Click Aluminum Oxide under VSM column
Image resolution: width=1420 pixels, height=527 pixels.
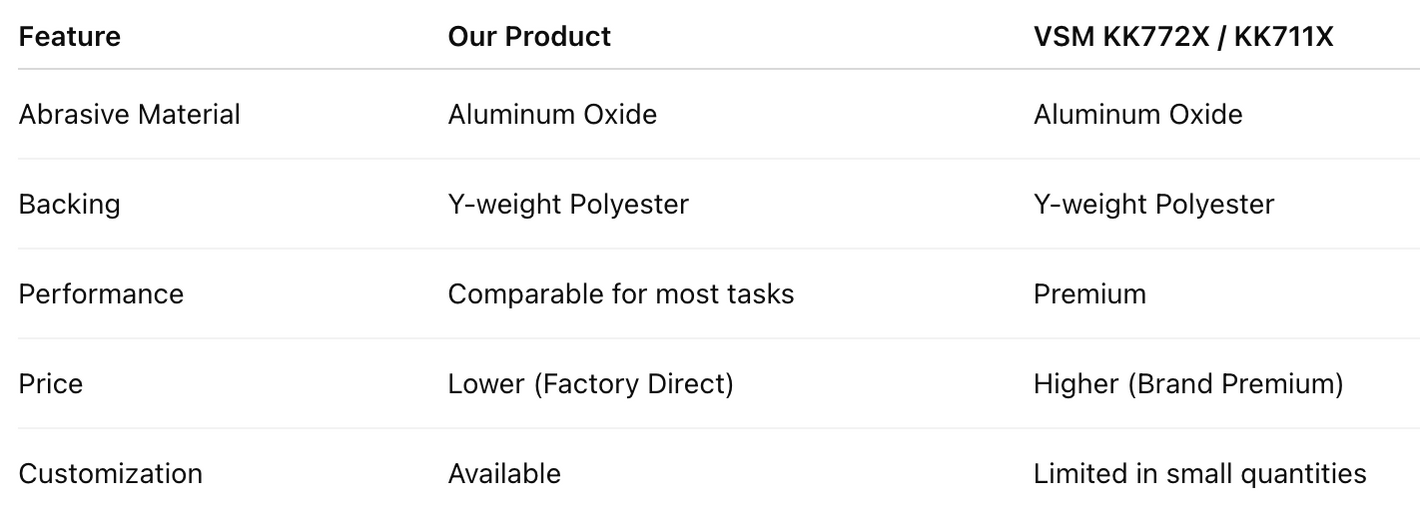click(1138, 114)
